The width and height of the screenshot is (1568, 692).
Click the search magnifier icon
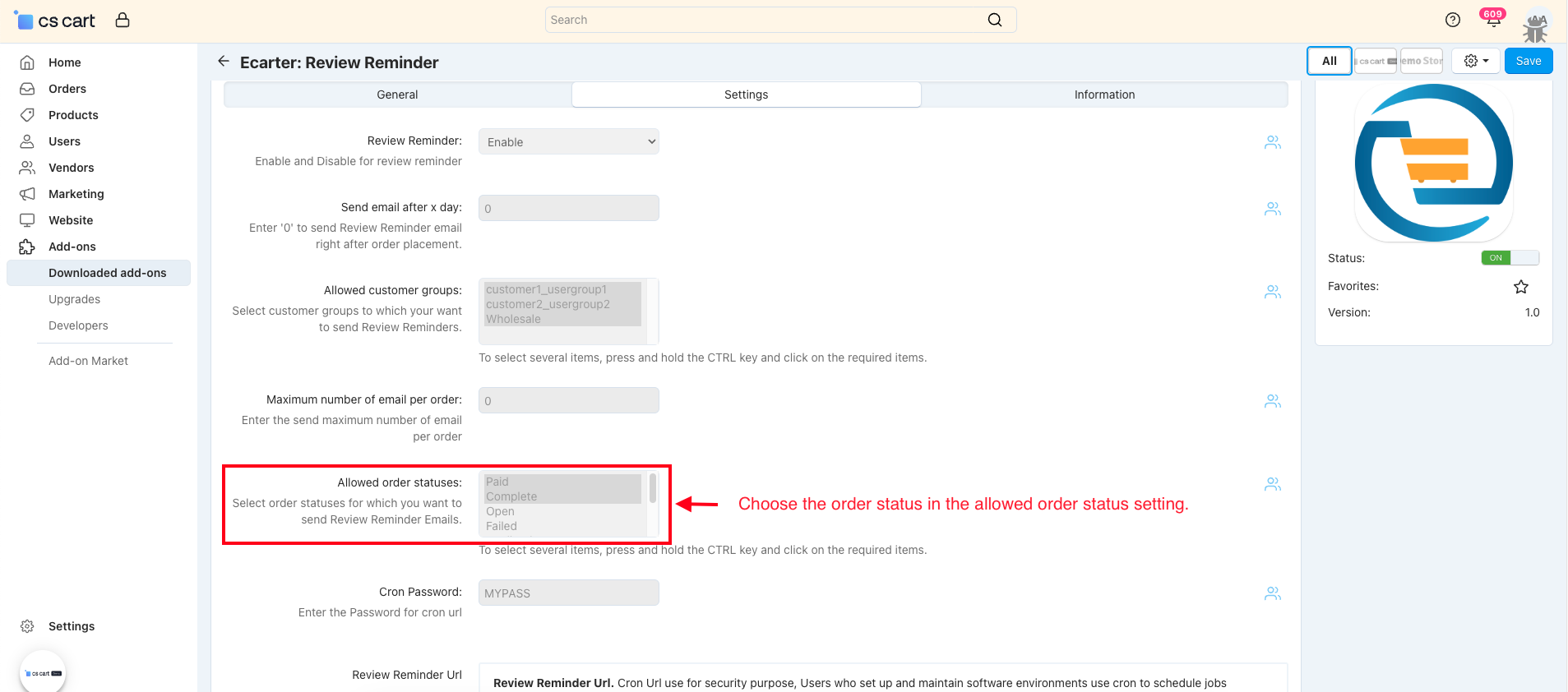[995, 20]
